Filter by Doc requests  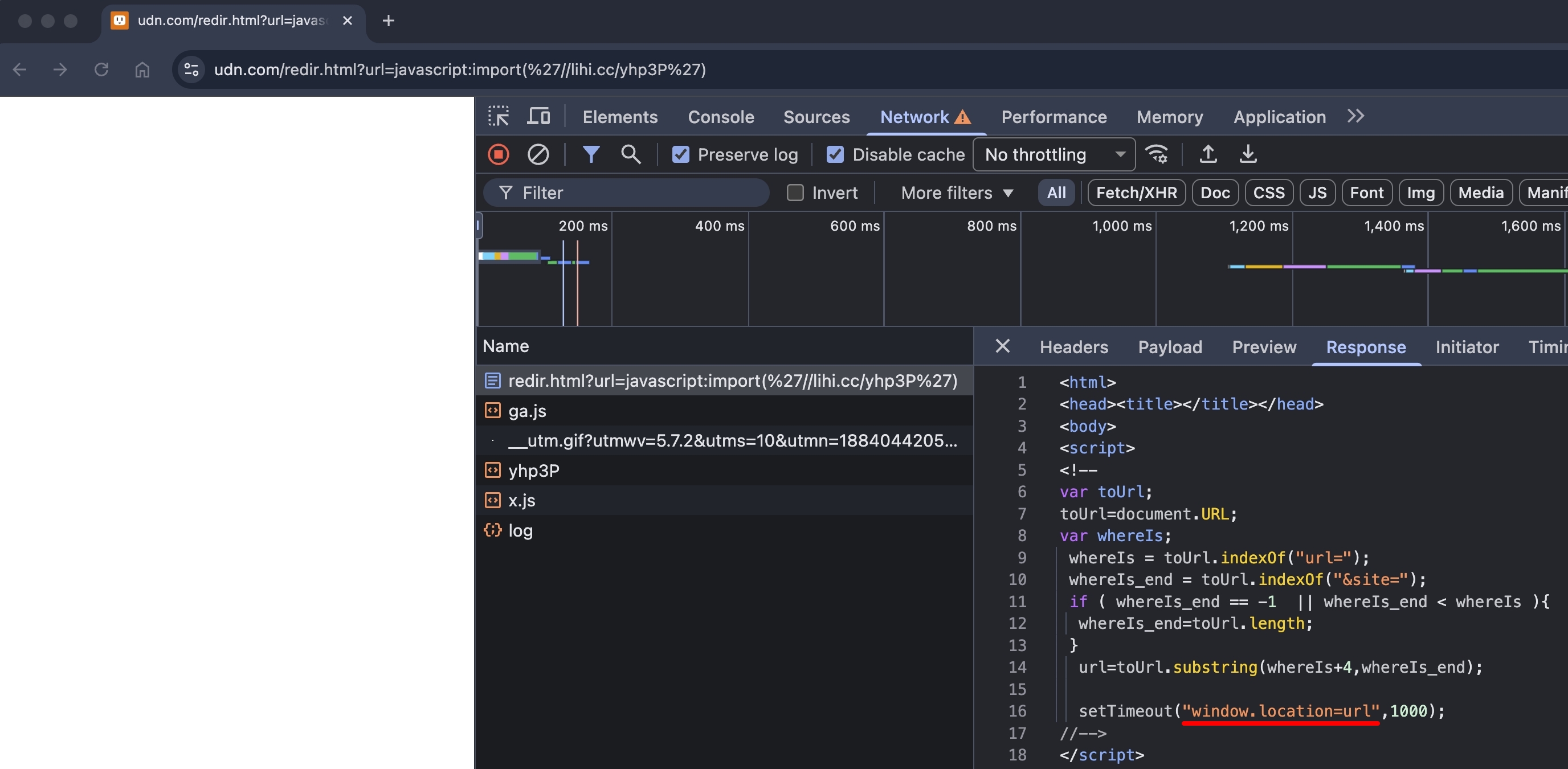click(x=1215, y=193)
